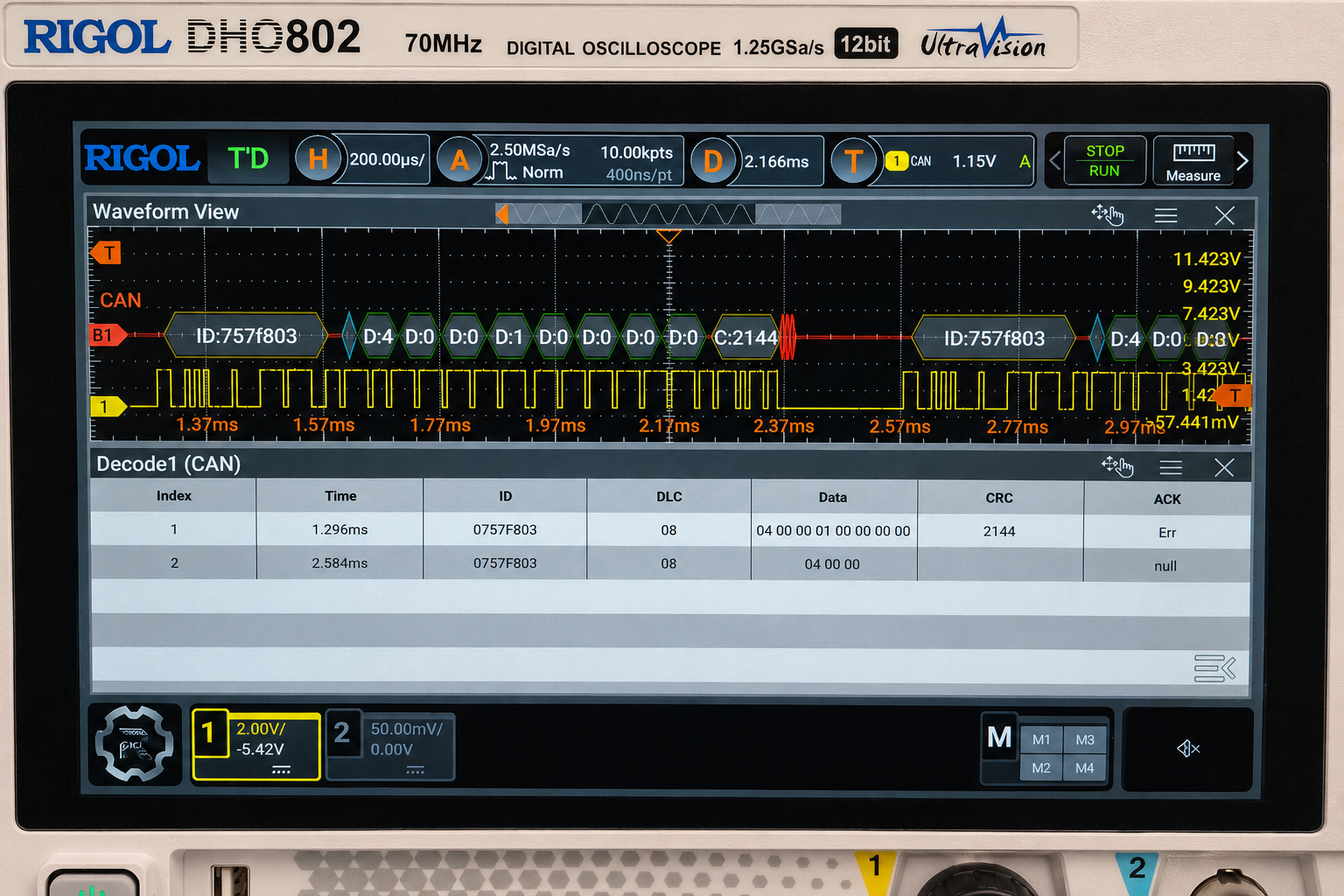Tap the Delay D icon
1344x896 pixels.
713,161
